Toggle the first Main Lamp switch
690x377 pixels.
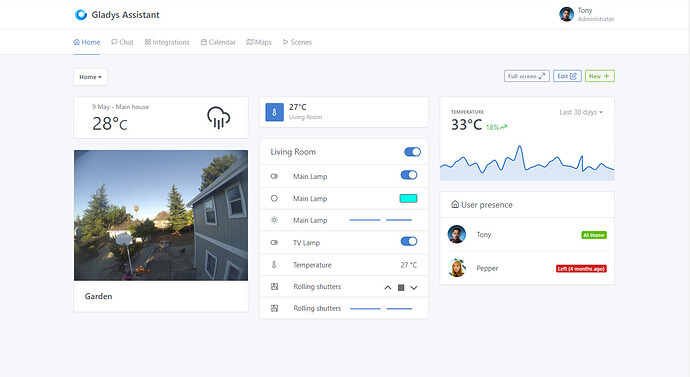409,175
